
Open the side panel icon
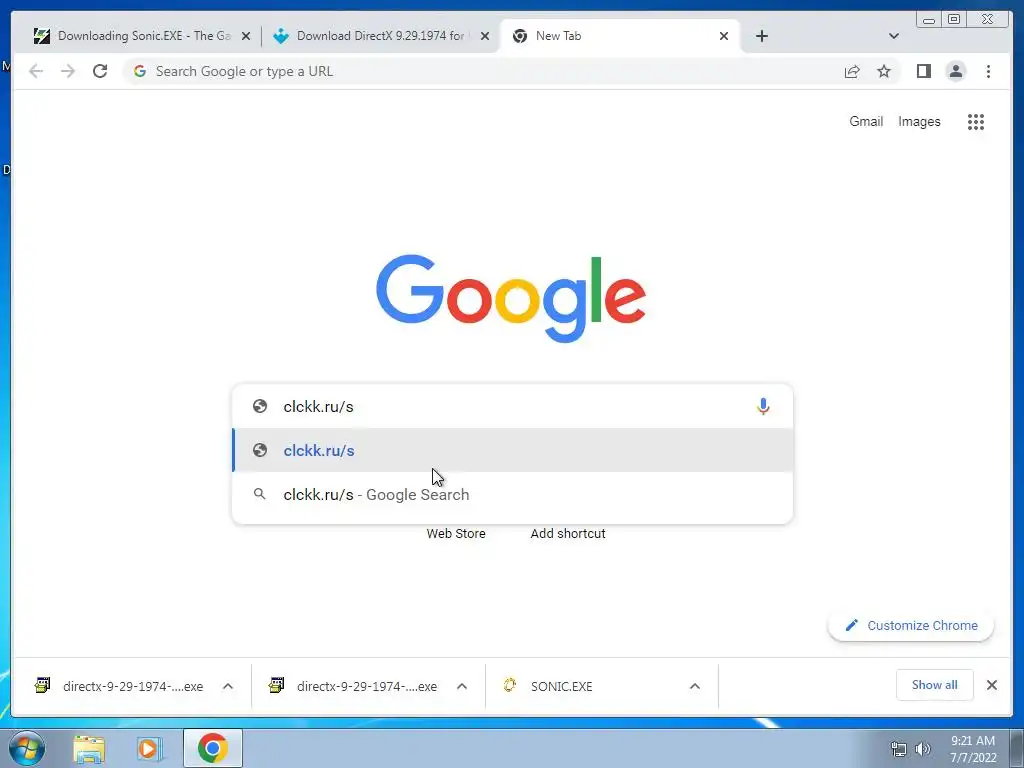[x=923, y=71]
